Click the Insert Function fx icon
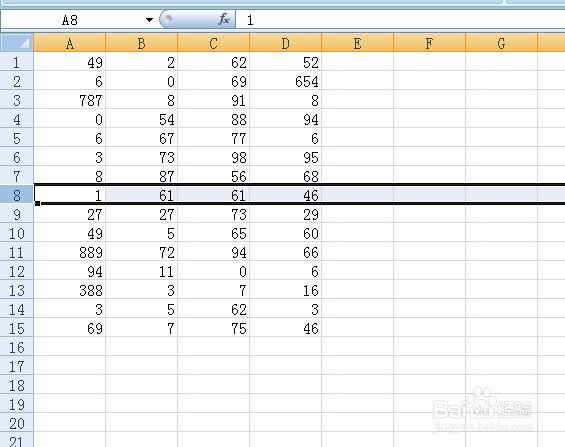 [x=224, y=19]
